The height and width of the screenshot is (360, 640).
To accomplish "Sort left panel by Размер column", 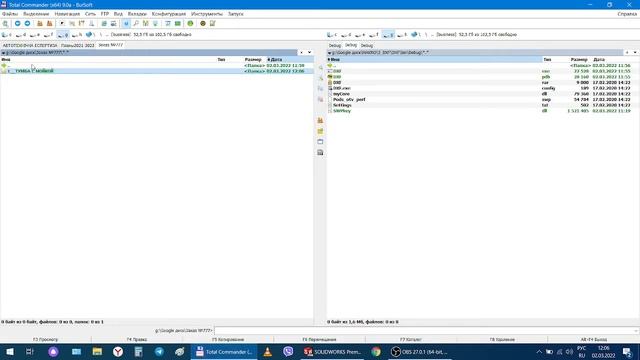I will (x=253, y=60).
